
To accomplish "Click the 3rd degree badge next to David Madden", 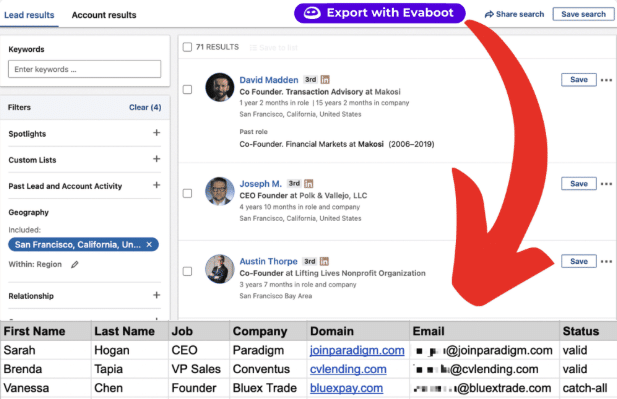I will (x=310, y=79).
